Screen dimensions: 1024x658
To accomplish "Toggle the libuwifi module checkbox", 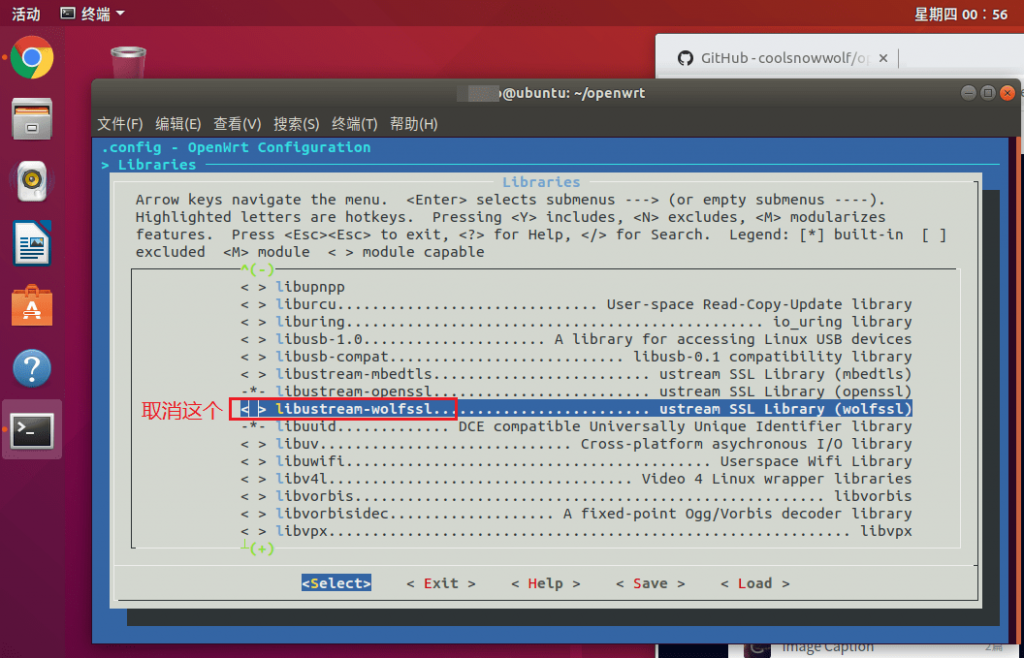I will pyautogui.click(x=253, y=462).
